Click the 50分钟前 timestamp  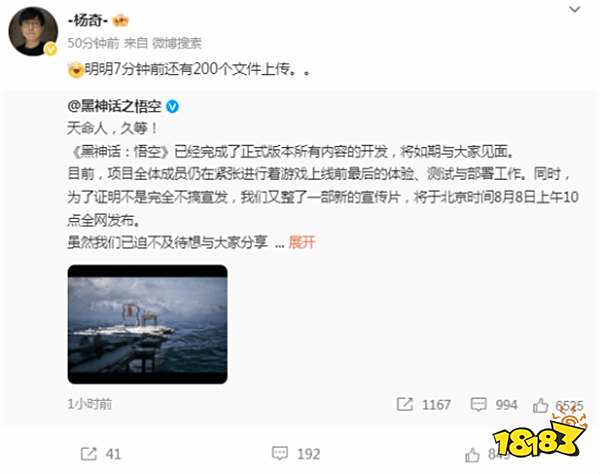pyautogui.click(x=93, y=44)
